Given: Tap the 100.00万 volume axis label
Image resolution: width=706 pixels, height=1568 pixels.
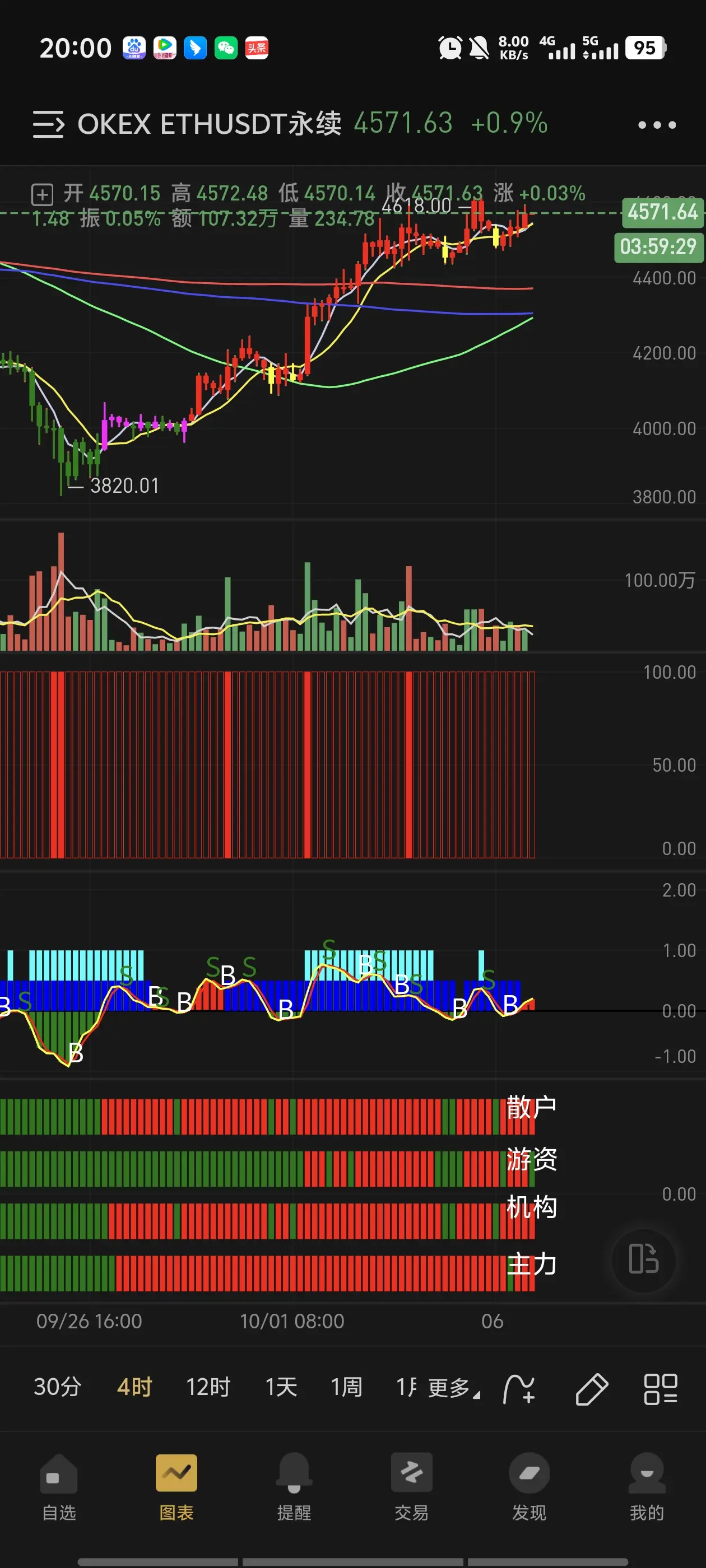Looking at the screenshot, I should 659,580.
